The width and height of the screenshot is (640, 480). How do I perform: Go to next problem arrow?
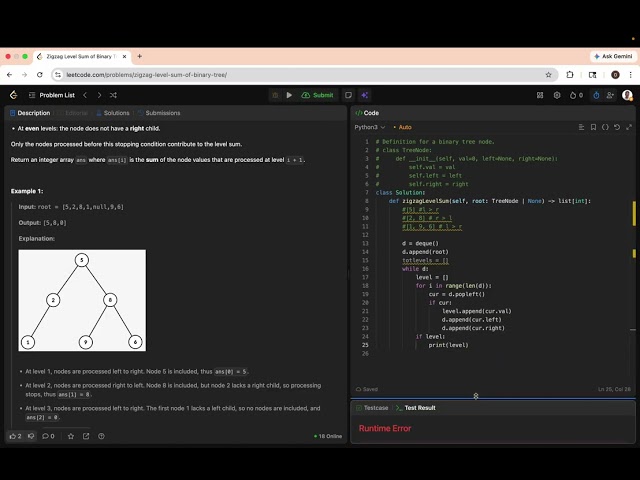(x=99, y=95)
